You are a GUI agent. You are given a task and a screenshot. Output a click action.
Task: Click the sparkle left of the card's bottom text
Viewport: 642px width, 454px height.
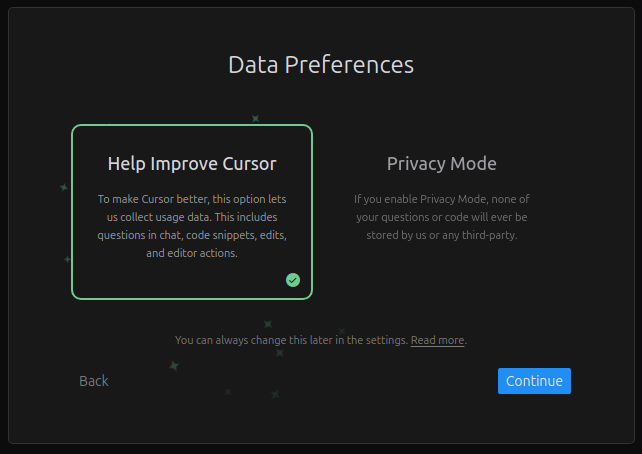point(67,259)
